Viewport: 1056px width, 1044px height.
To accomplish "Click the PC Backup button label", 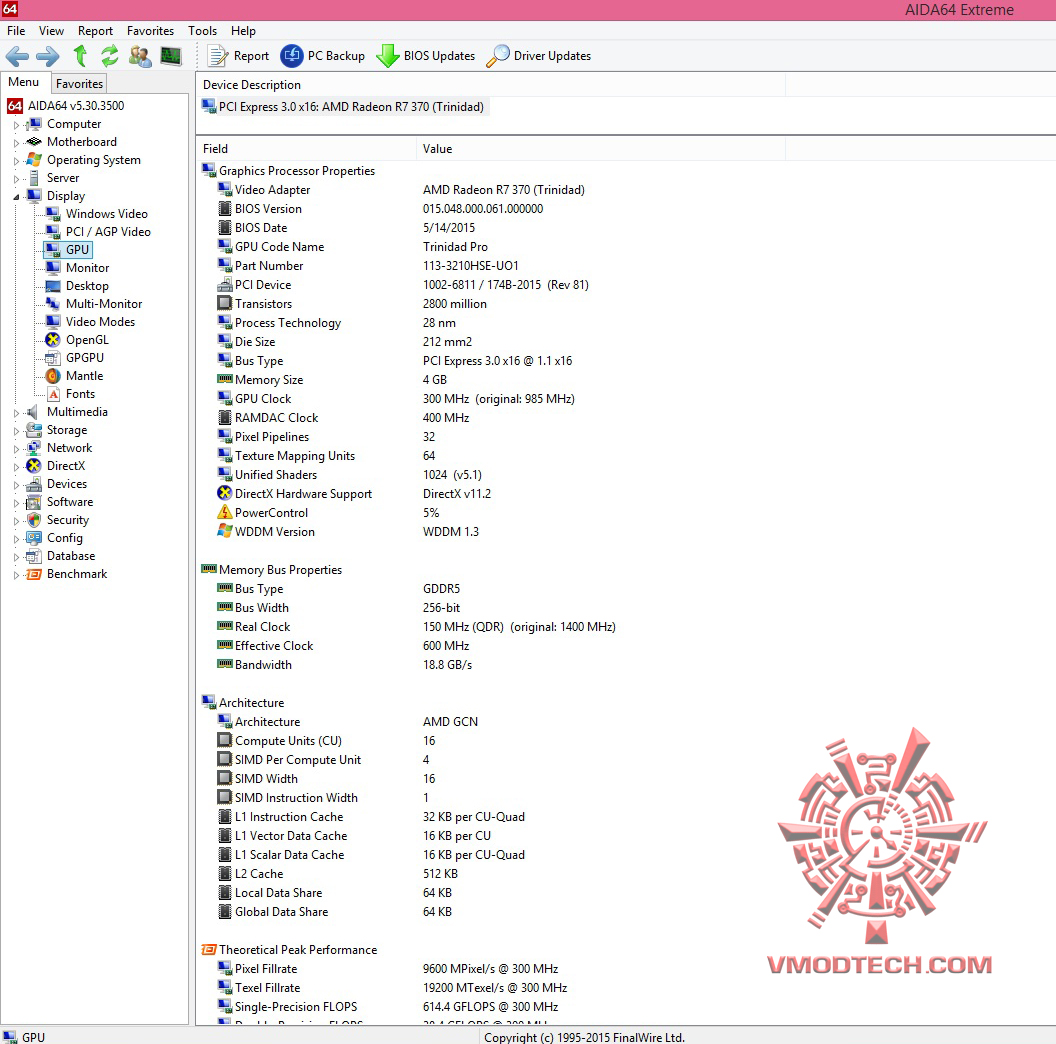I will click(336, 56).
